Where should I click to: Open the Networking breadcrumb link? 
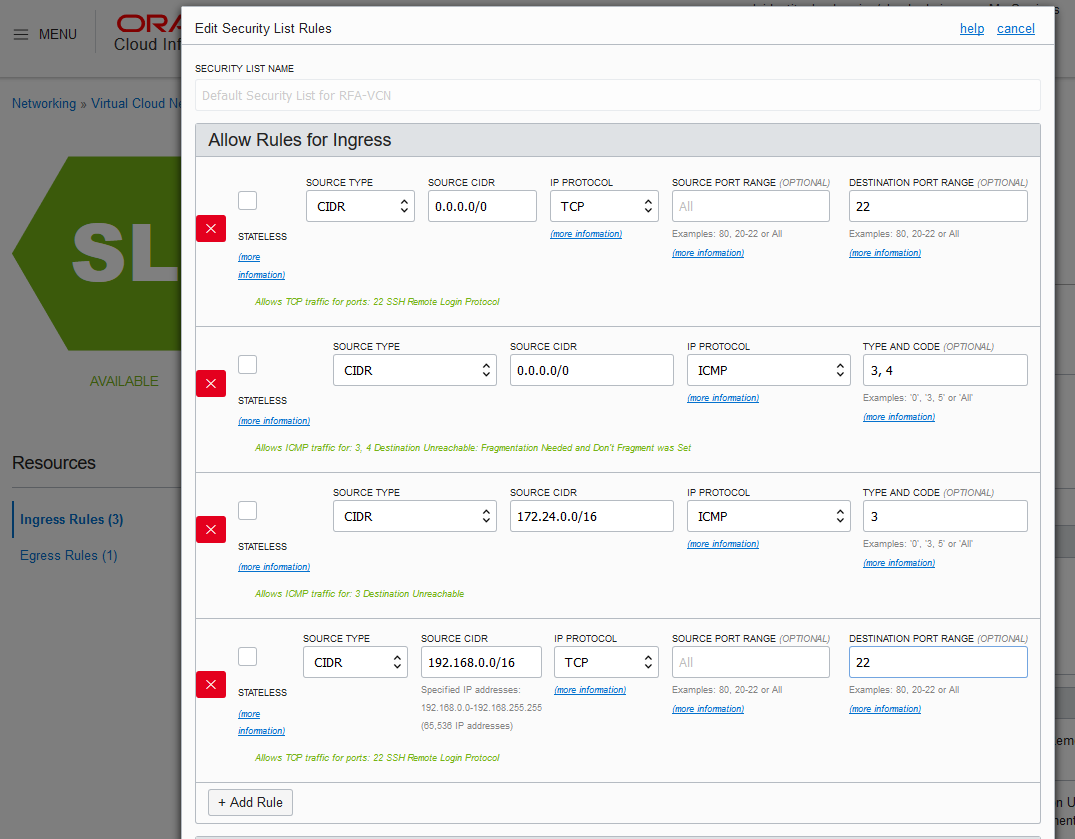coord(44,104)
